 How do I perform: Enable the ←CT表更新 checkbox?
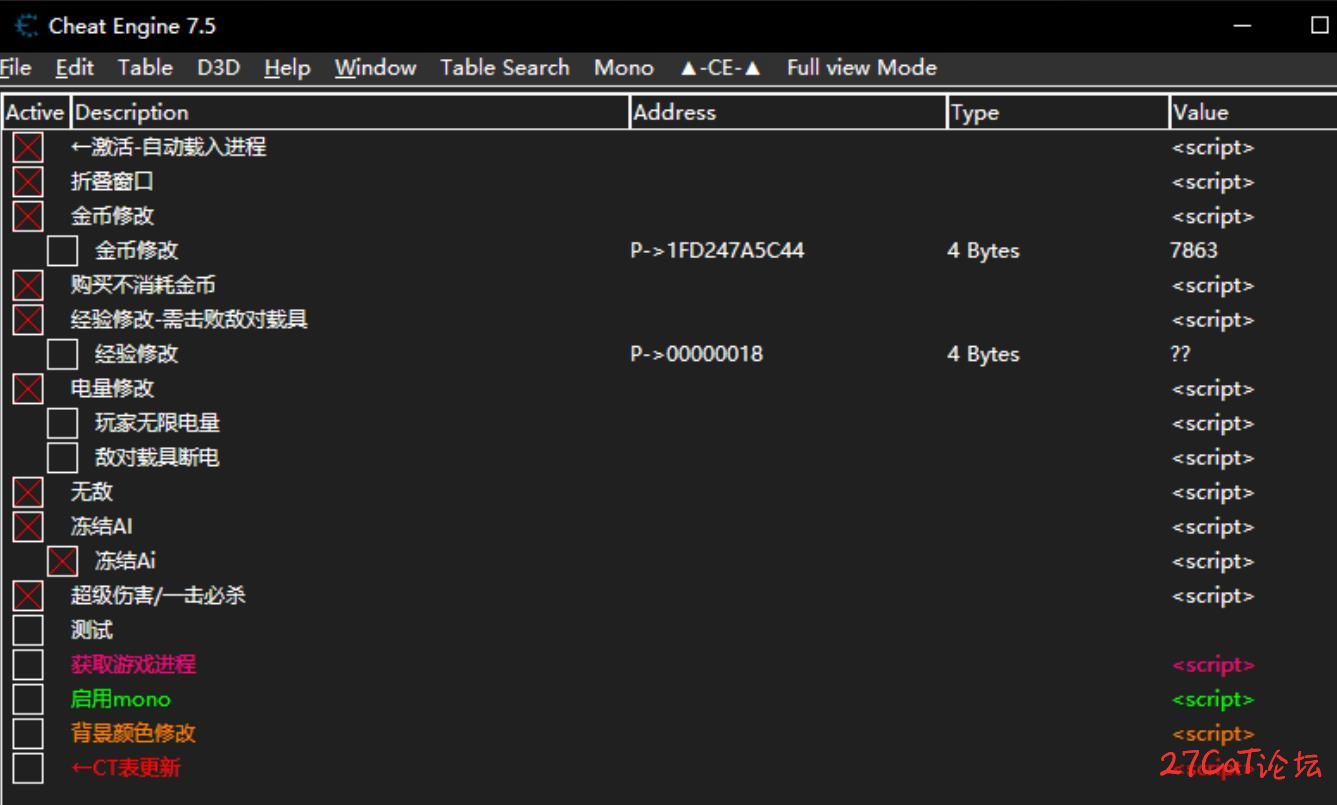[28, 768]
